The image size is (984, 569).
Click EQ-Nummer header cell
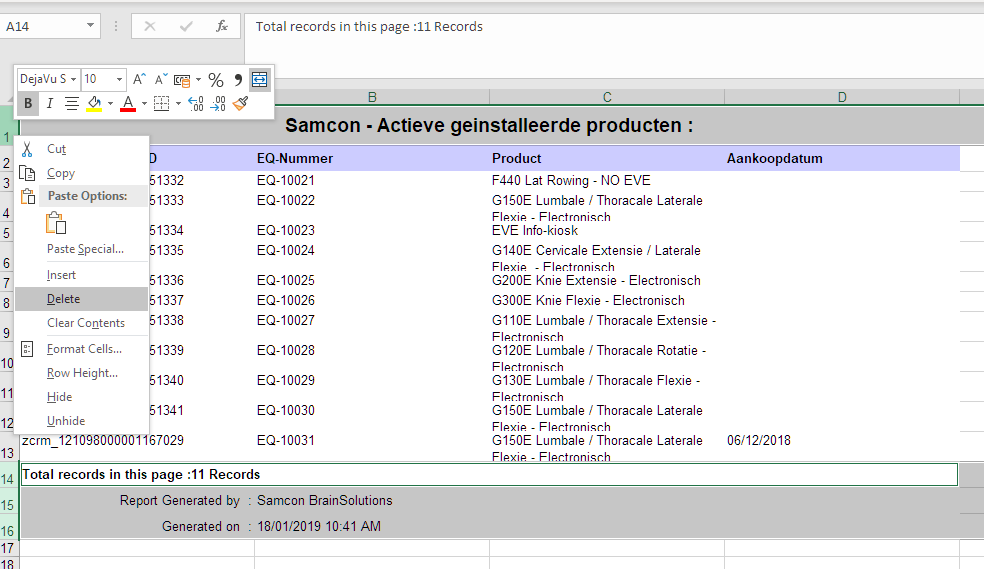372,158
